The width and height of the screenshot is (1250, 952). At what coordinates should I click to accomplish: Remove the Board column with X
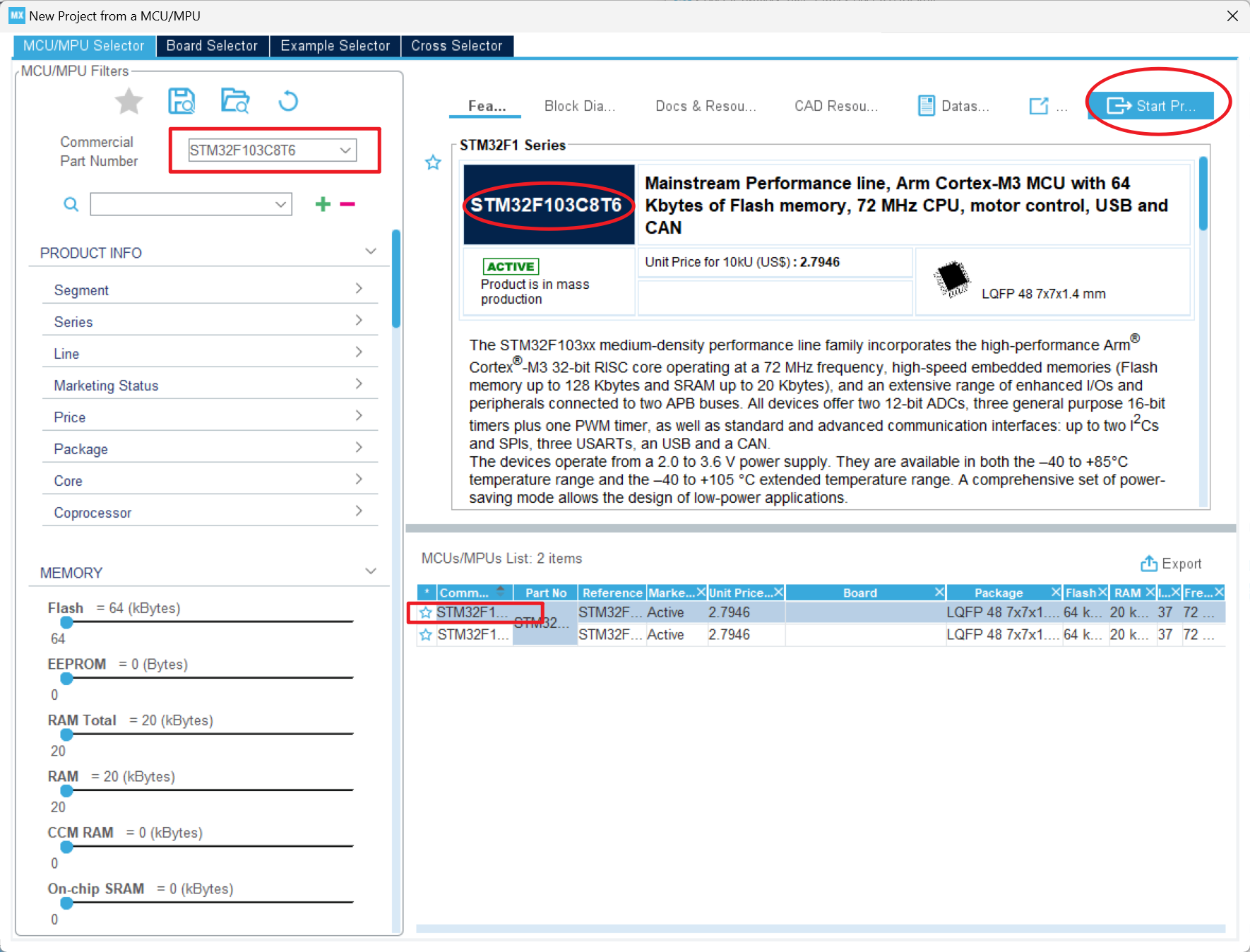click(939, 592)
